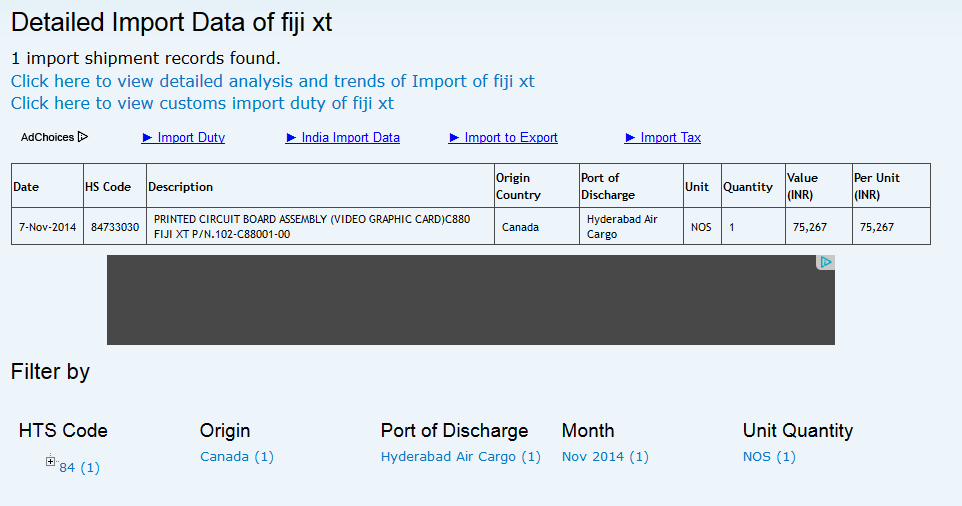
Task: Click the AdChoices triangle icon
Action: coord(83,137)
